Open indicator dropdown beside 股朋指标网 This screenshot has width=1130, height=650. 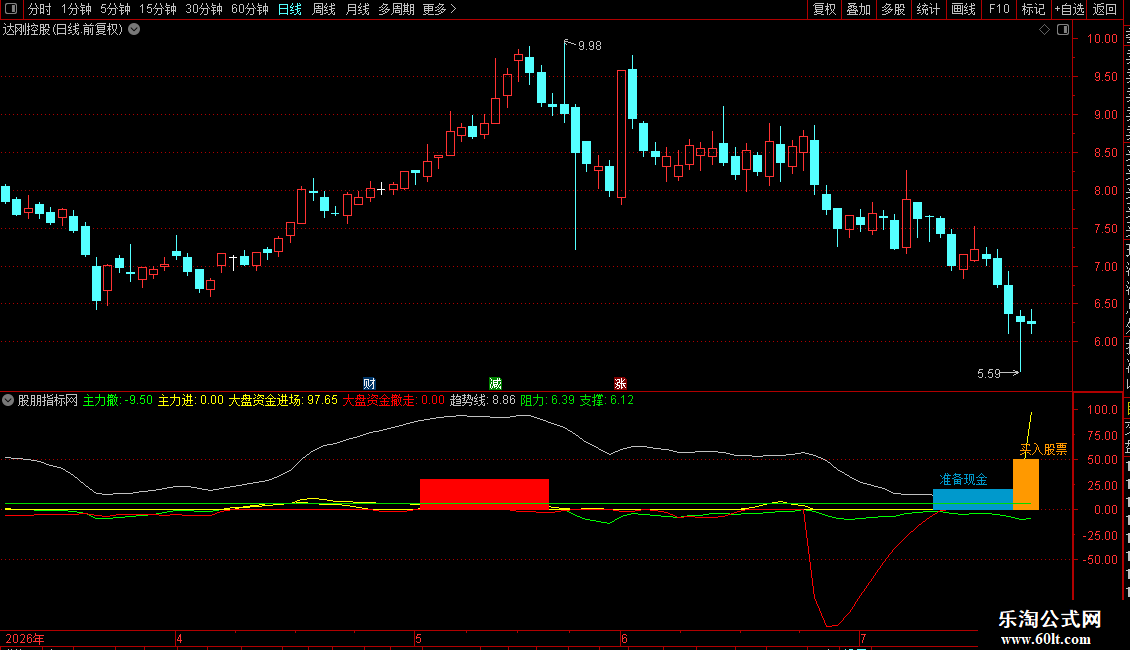[8, 400]
